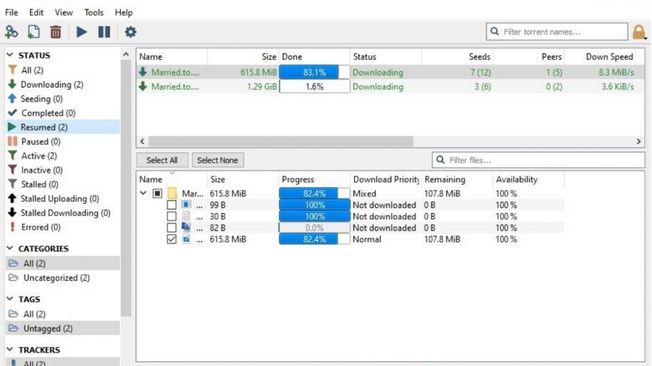This screenshot has width=652, height=366.
Task: Click the torrent list horizontal scrollbar thumb
Action: click(x=281, y=141)
